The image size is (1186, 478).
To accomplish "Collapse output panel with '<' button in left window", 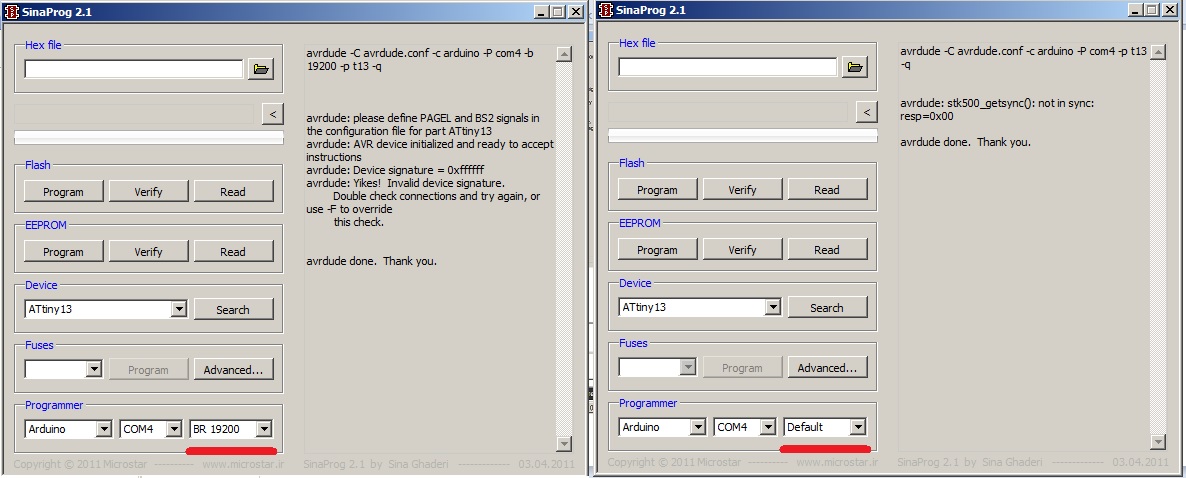I will click(272, 114).
